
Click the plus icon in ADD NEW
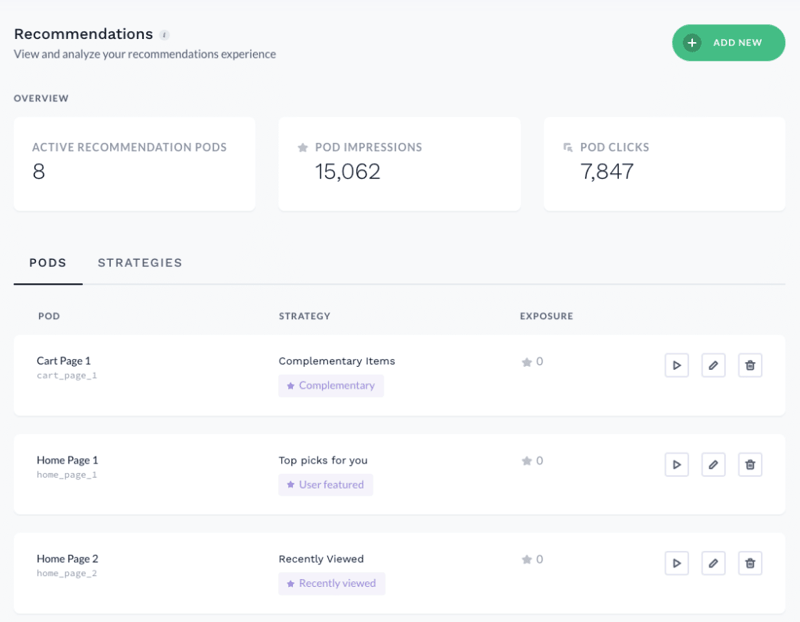(x=692, y=43)
